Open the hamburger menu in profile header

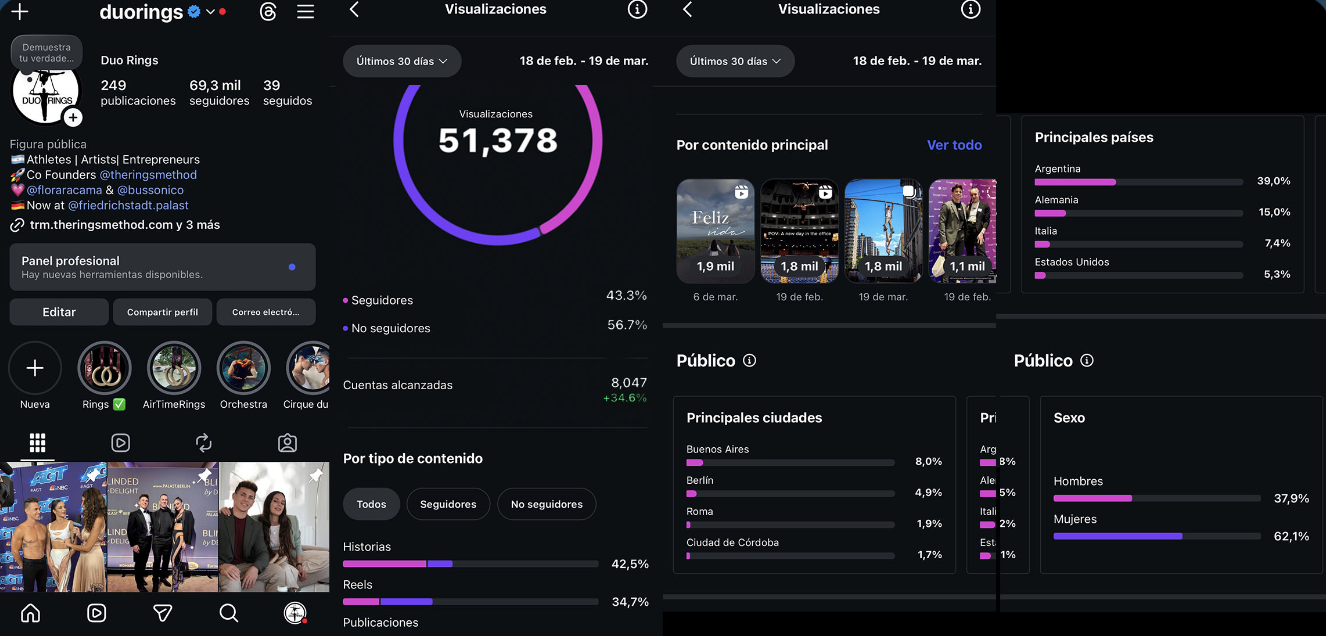pos(306,12)
